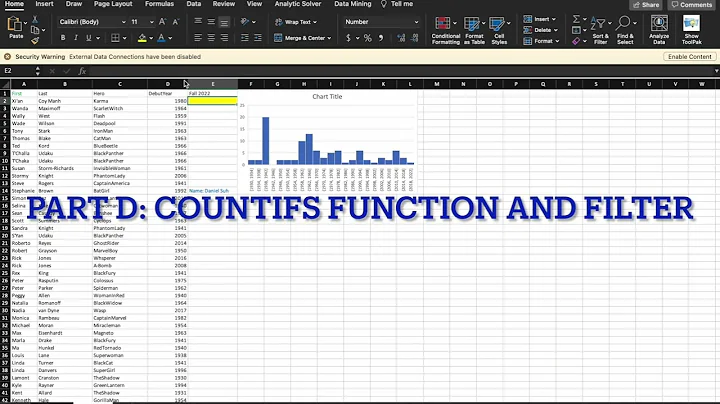Viewport: 720px width, 404px height.
Task: Select the yellow highlighted cell E2
Action: [213, 101]
